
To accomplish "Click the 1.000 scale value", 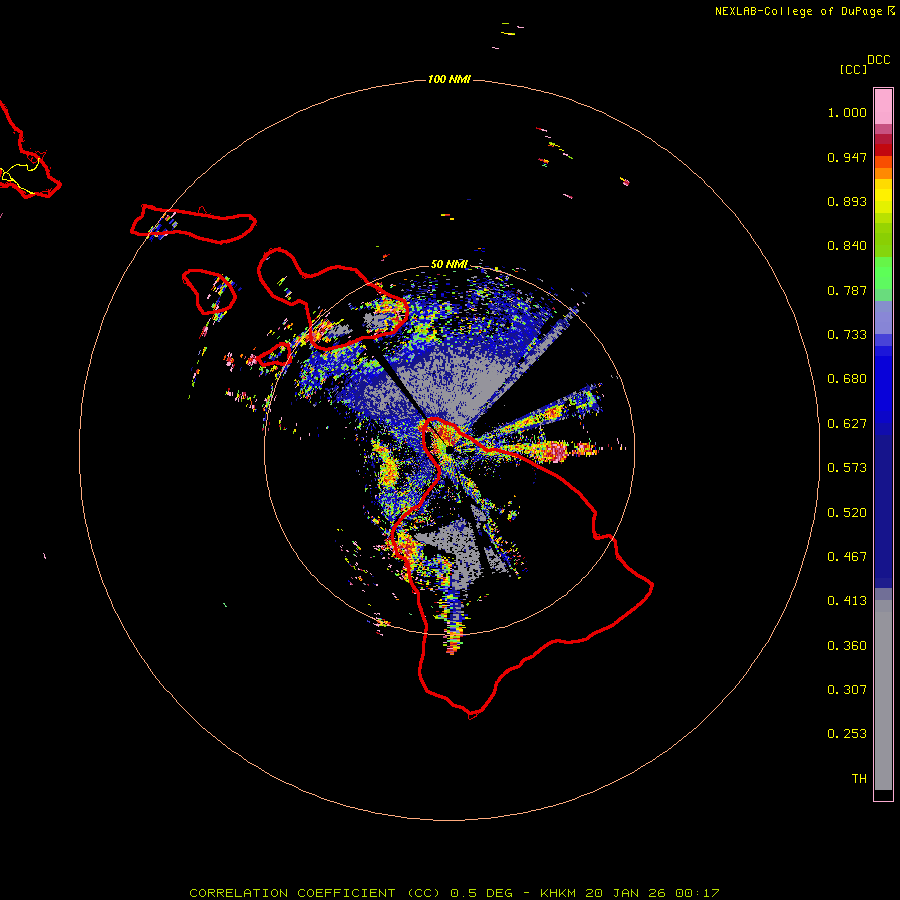I will pos(847,112).
